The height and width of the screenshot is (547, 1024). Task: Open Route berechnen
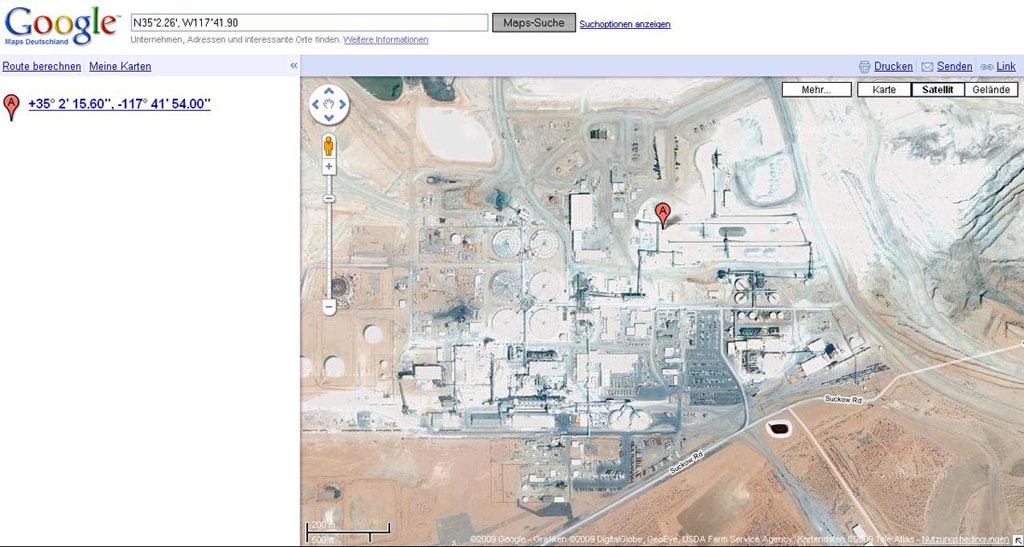[x=42, y=67]
